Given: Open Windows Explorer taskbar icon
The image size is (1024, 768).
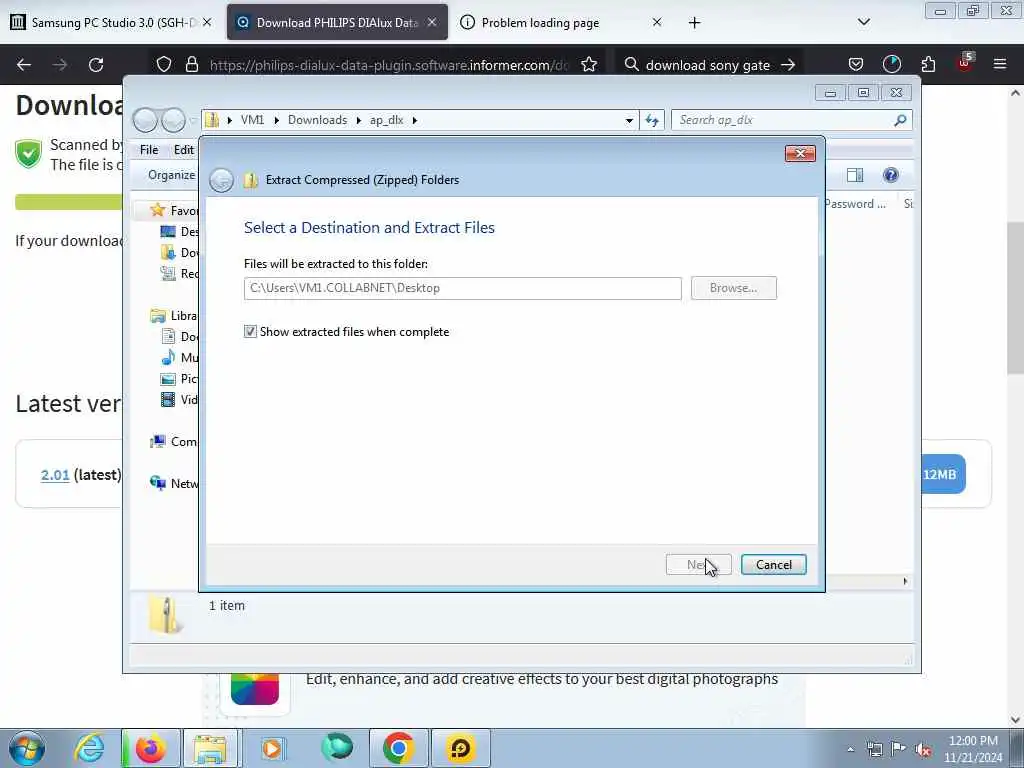Looking at the screenshot, I should [210, 748].
